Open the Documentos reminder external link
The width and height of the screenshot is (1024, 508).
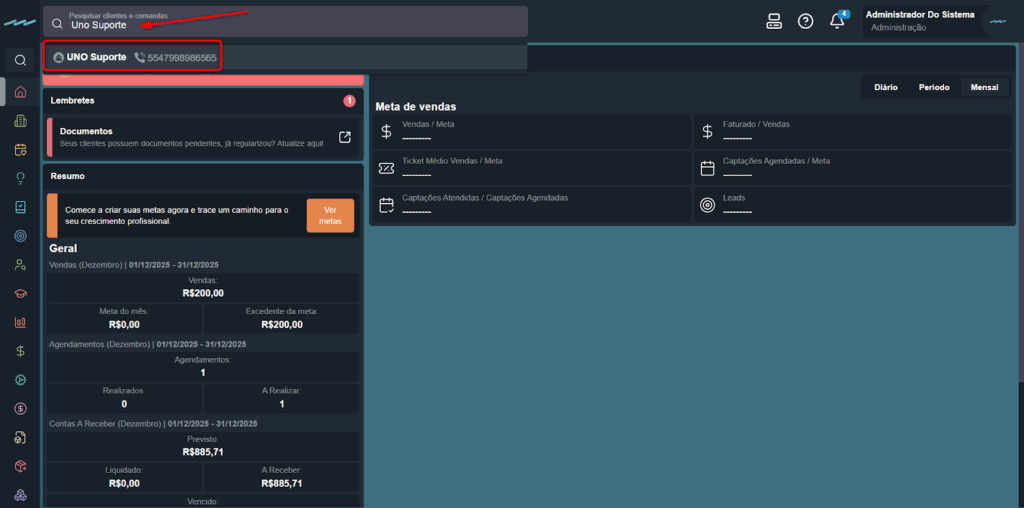(345, 137)
